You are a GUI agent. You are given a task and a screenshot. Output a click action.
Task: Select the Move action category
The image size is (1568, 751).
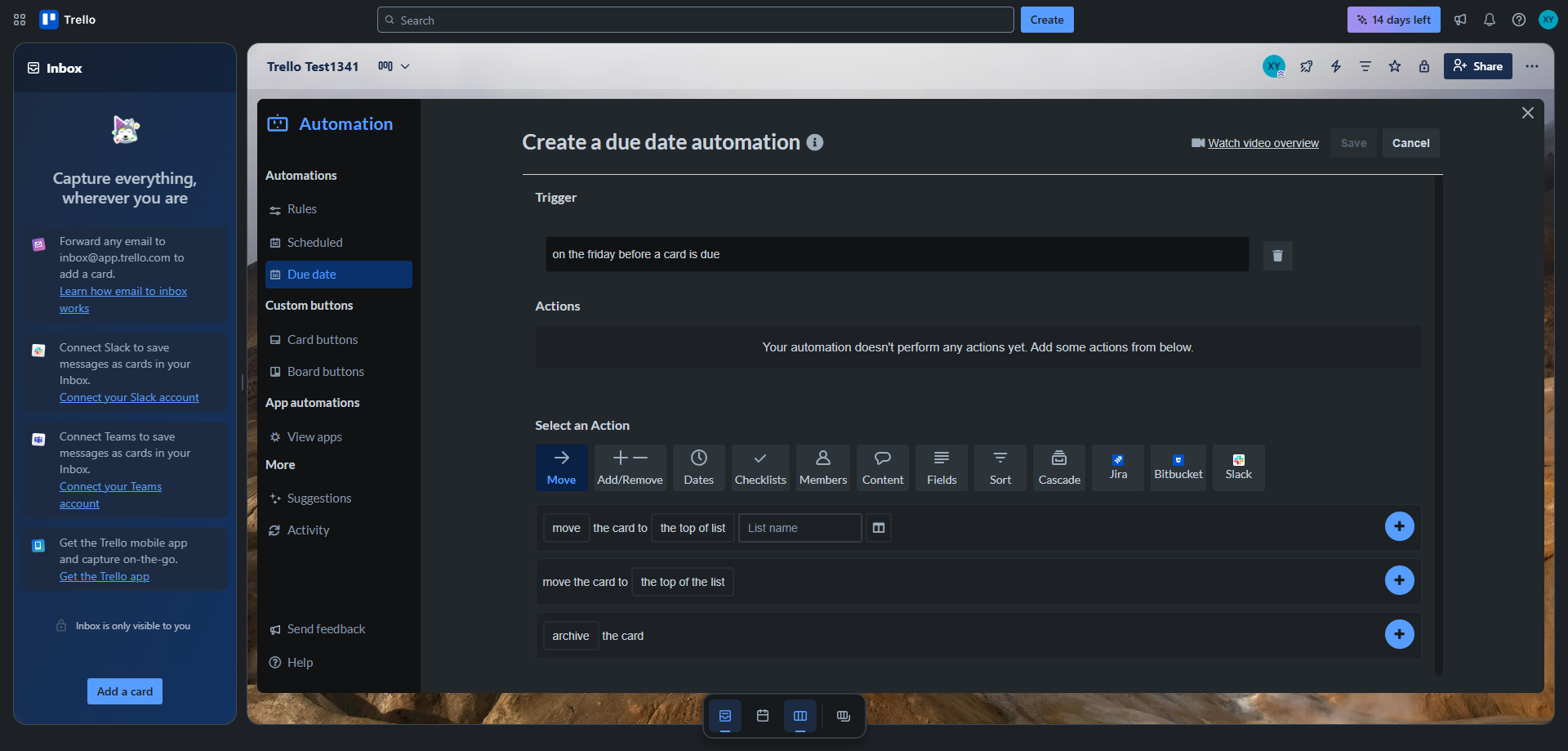pos(562,467)
